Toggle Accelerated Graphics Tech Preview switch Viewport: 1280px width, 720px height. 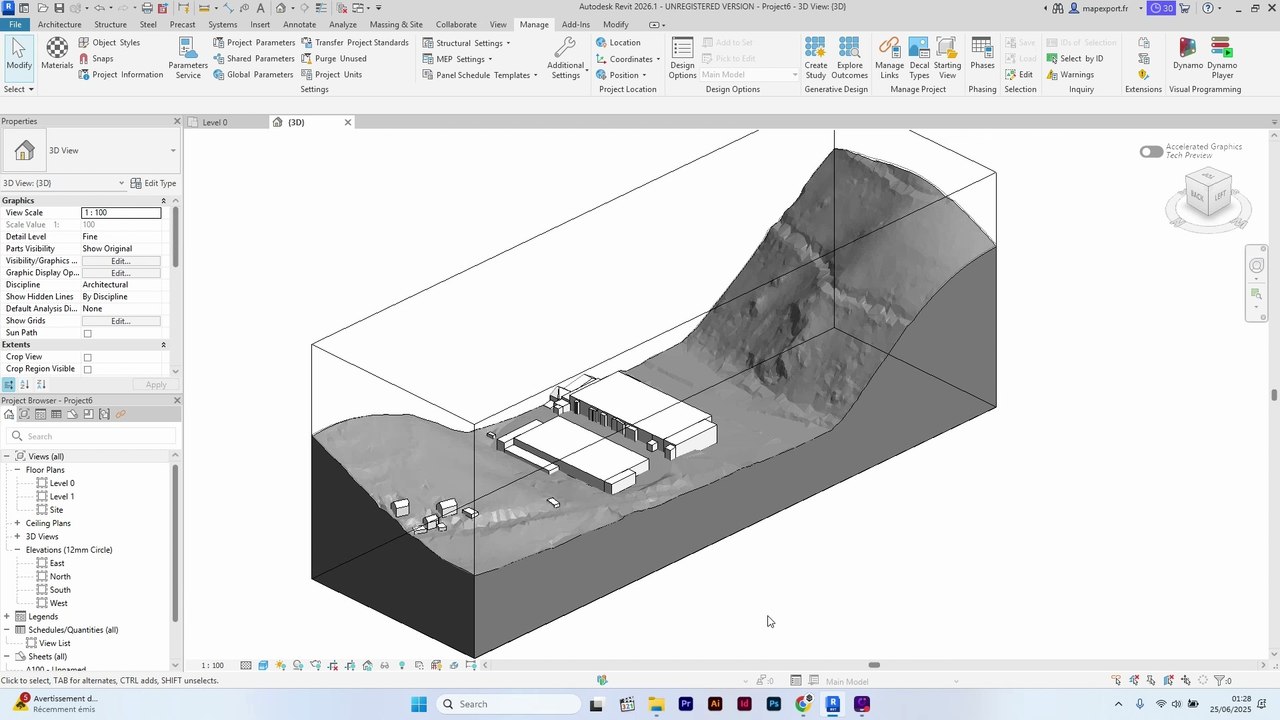[x=1151, y=152]
